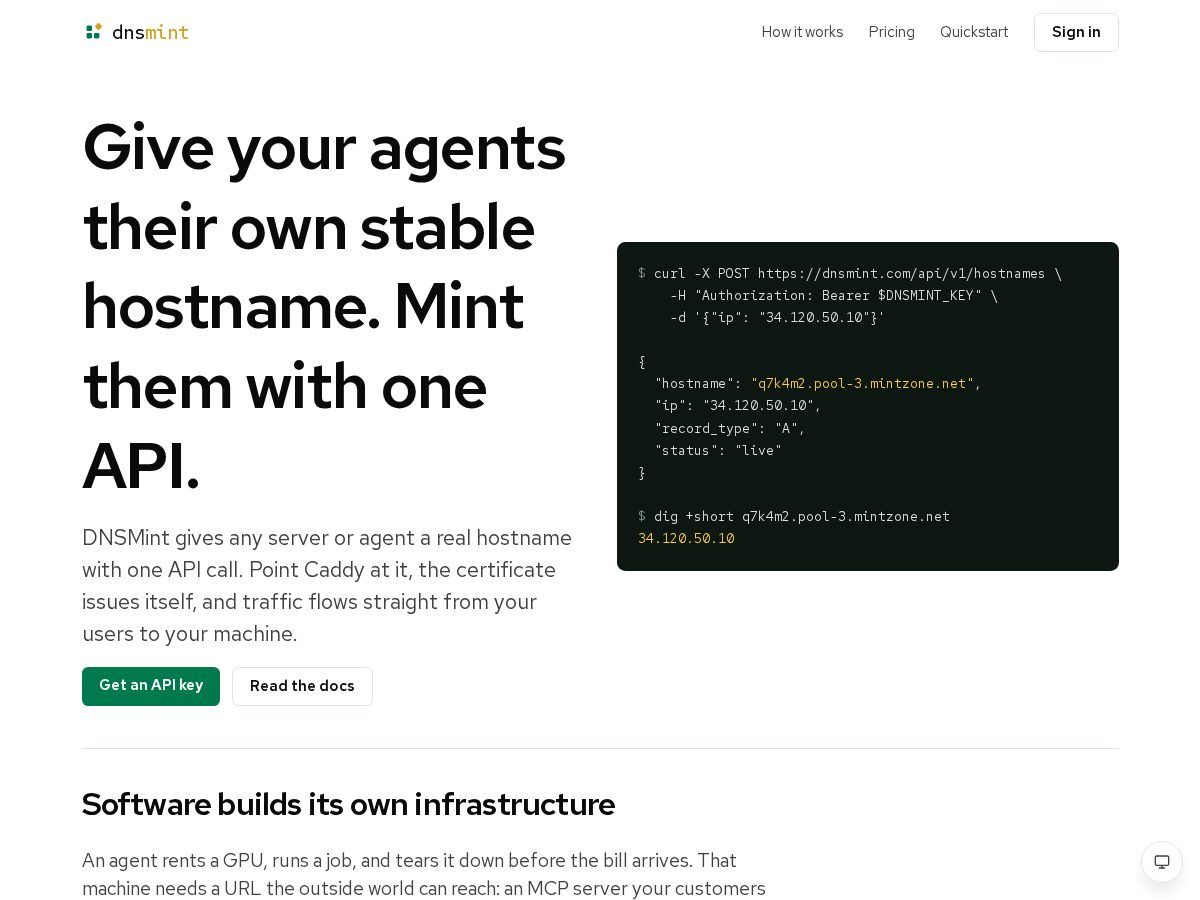Open the Quickstart guide link
The height and width of the screenshot is (900, 1200).
click(973, 32)
